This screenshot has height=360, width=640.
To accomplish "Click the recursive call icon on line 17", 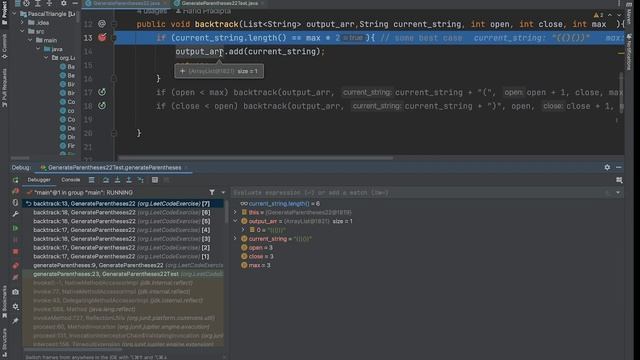I will (x=102, y=92).
